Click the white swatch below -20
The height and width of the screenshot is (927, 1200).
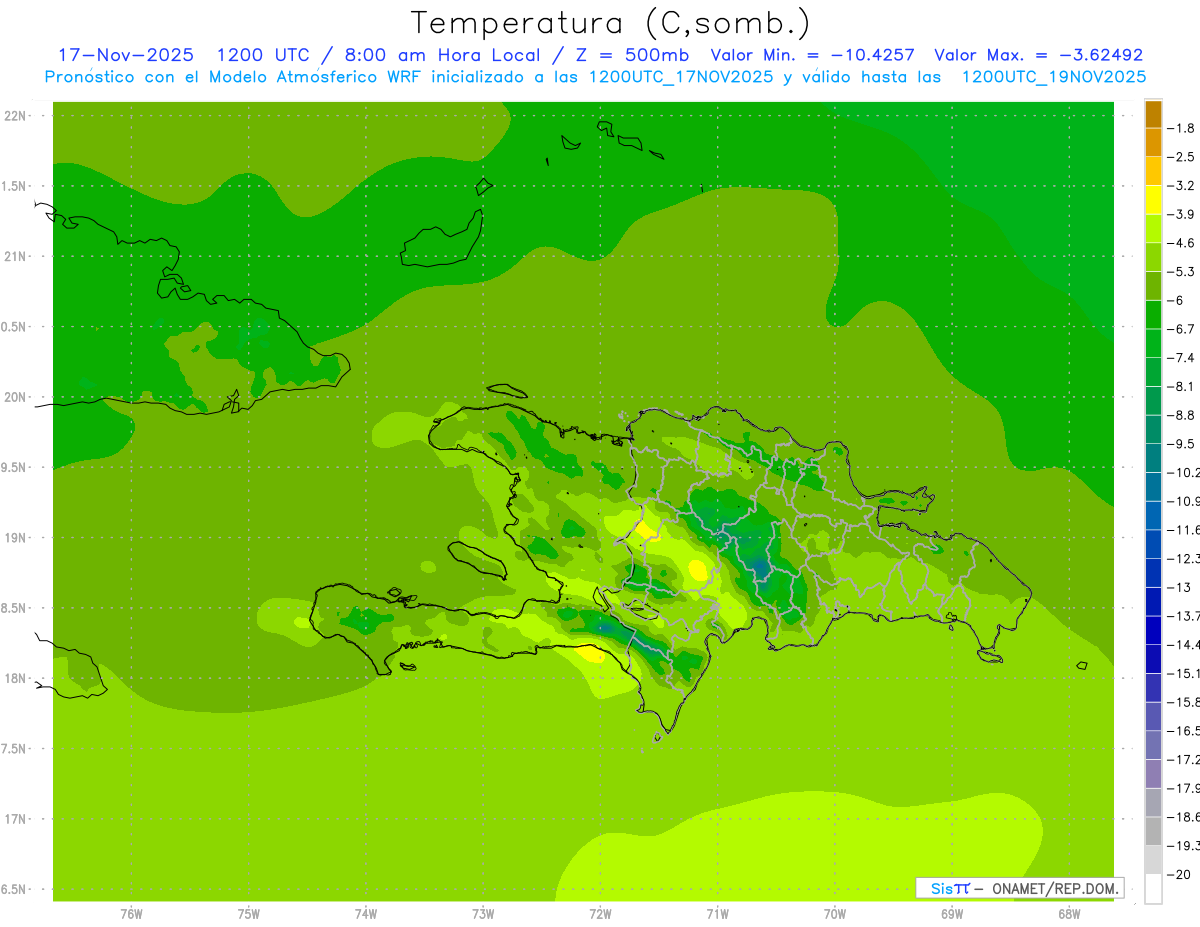pos(1153,889)
